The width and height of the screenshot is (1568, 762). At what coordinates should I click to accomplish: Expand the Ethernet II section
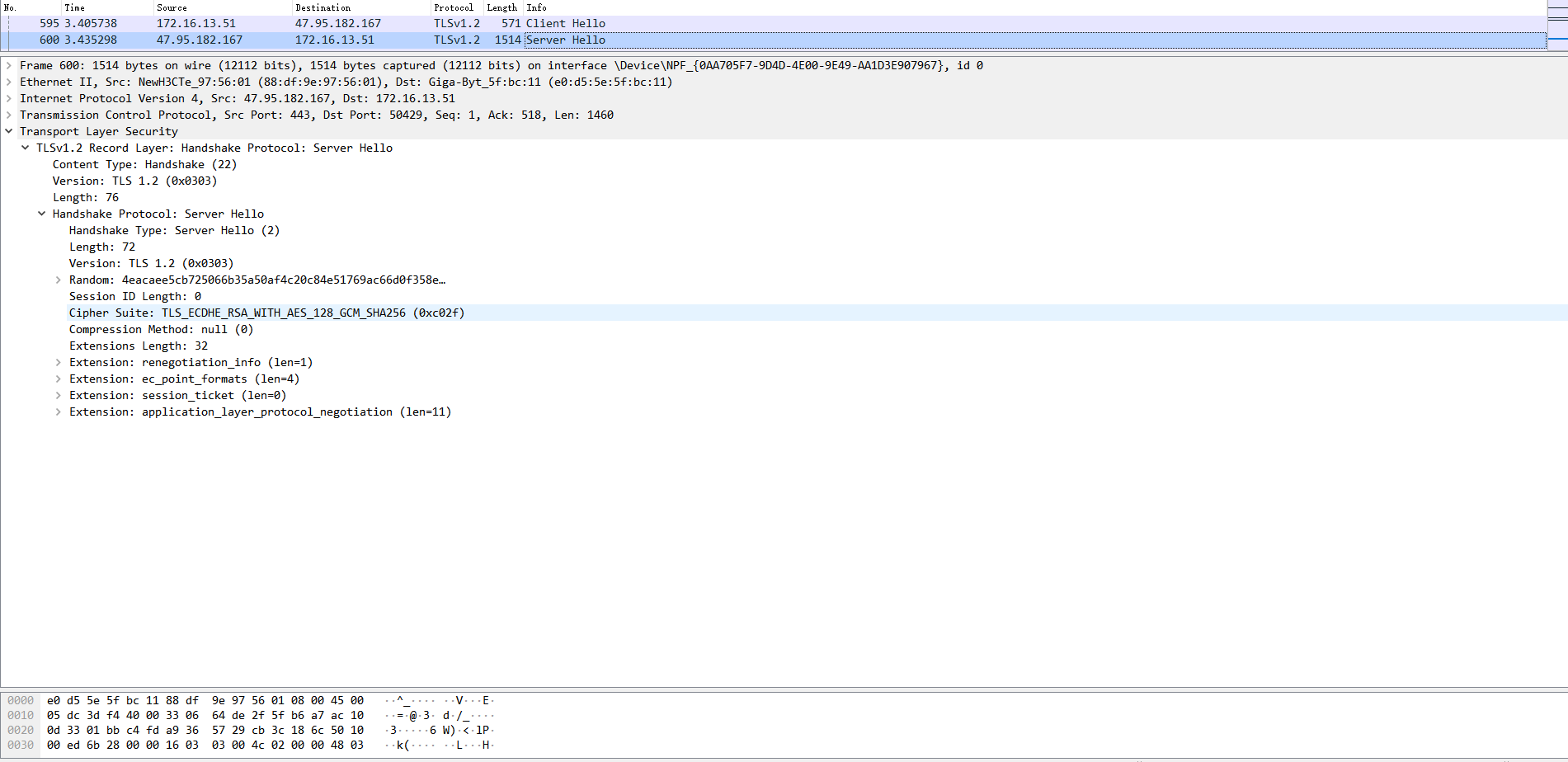pos(9,82)
